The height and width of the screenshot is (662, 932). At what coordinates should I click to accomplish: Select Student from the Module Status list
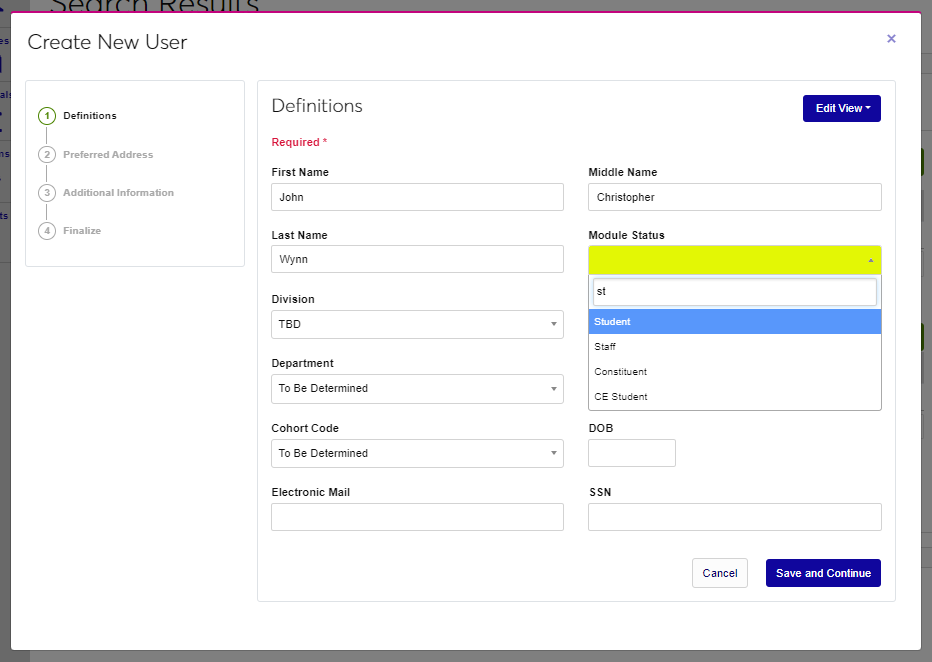click(x=734, y=322)
